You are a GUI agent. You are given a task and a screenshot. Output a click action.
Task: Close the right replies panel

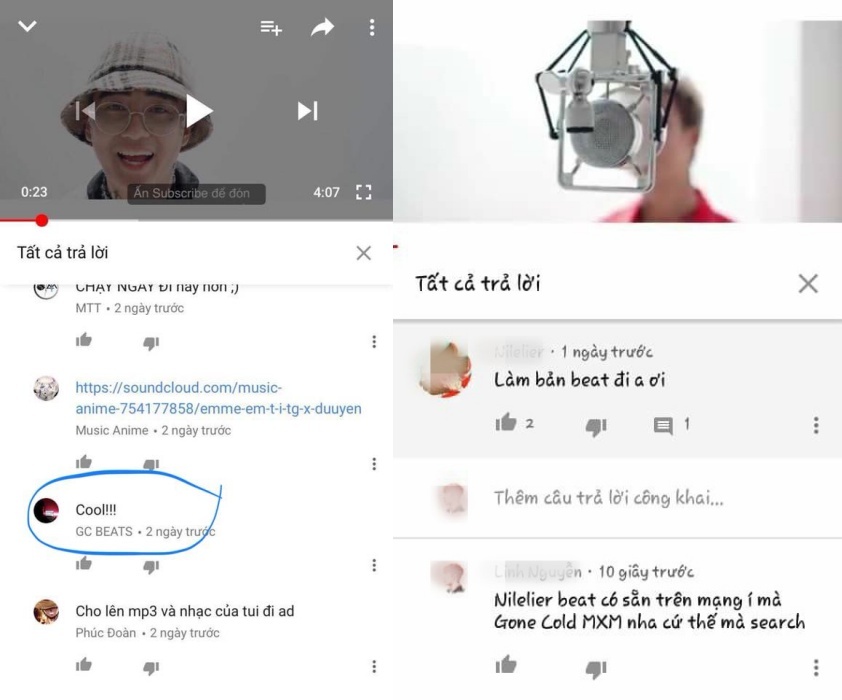[808, 283]
